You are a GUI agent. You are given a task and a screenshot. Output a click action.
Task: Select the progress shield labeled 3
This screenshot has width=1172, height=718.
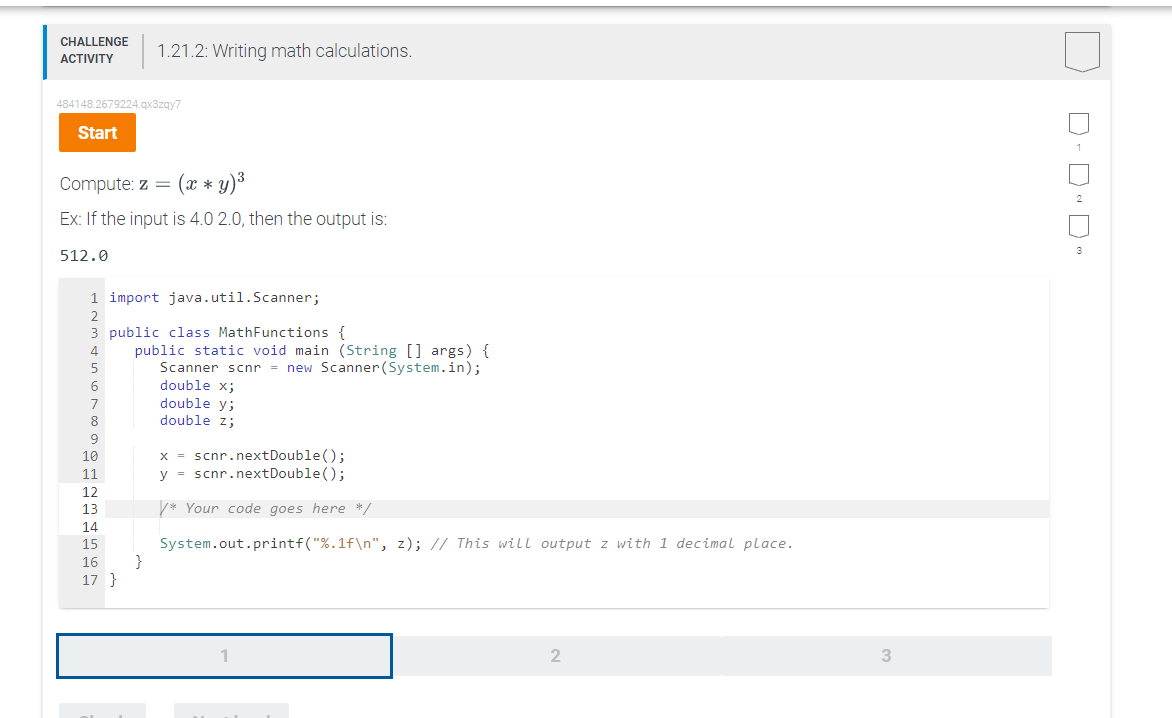coord(1078,227)
